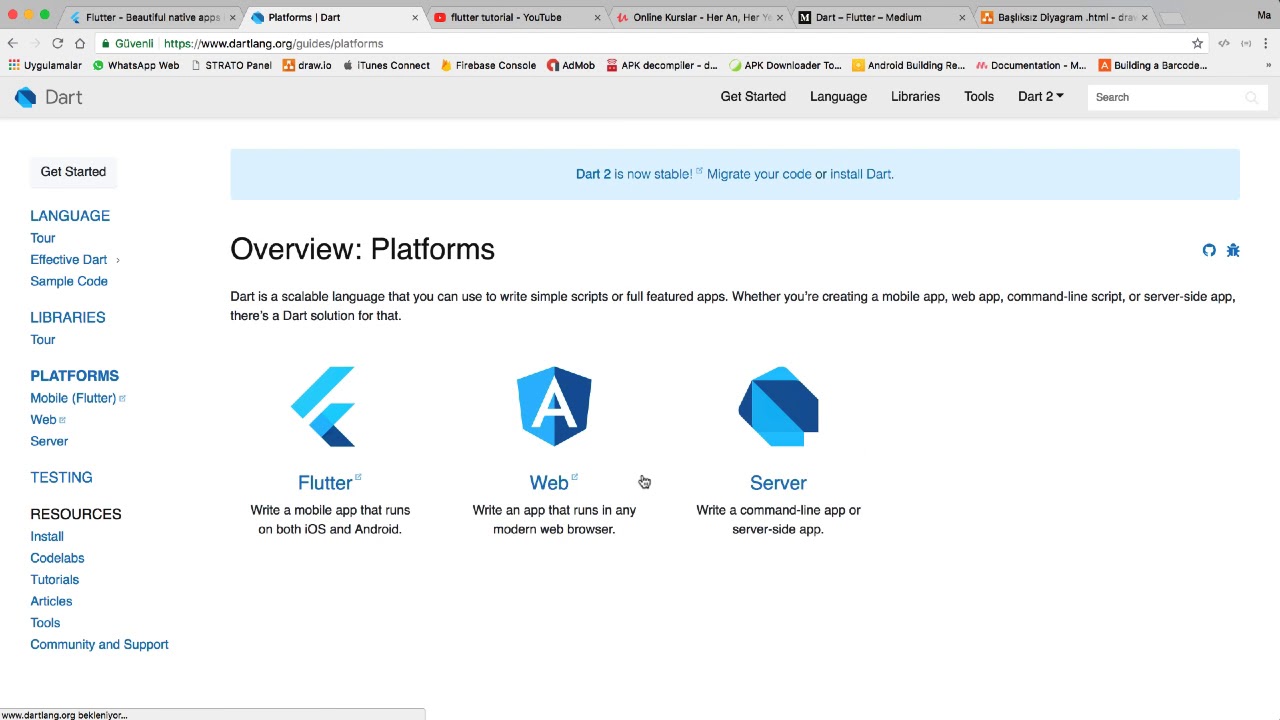
Task: Expand the Dart 2 version dropdown
Action: pyautogui.click(x=1040, y=97)
